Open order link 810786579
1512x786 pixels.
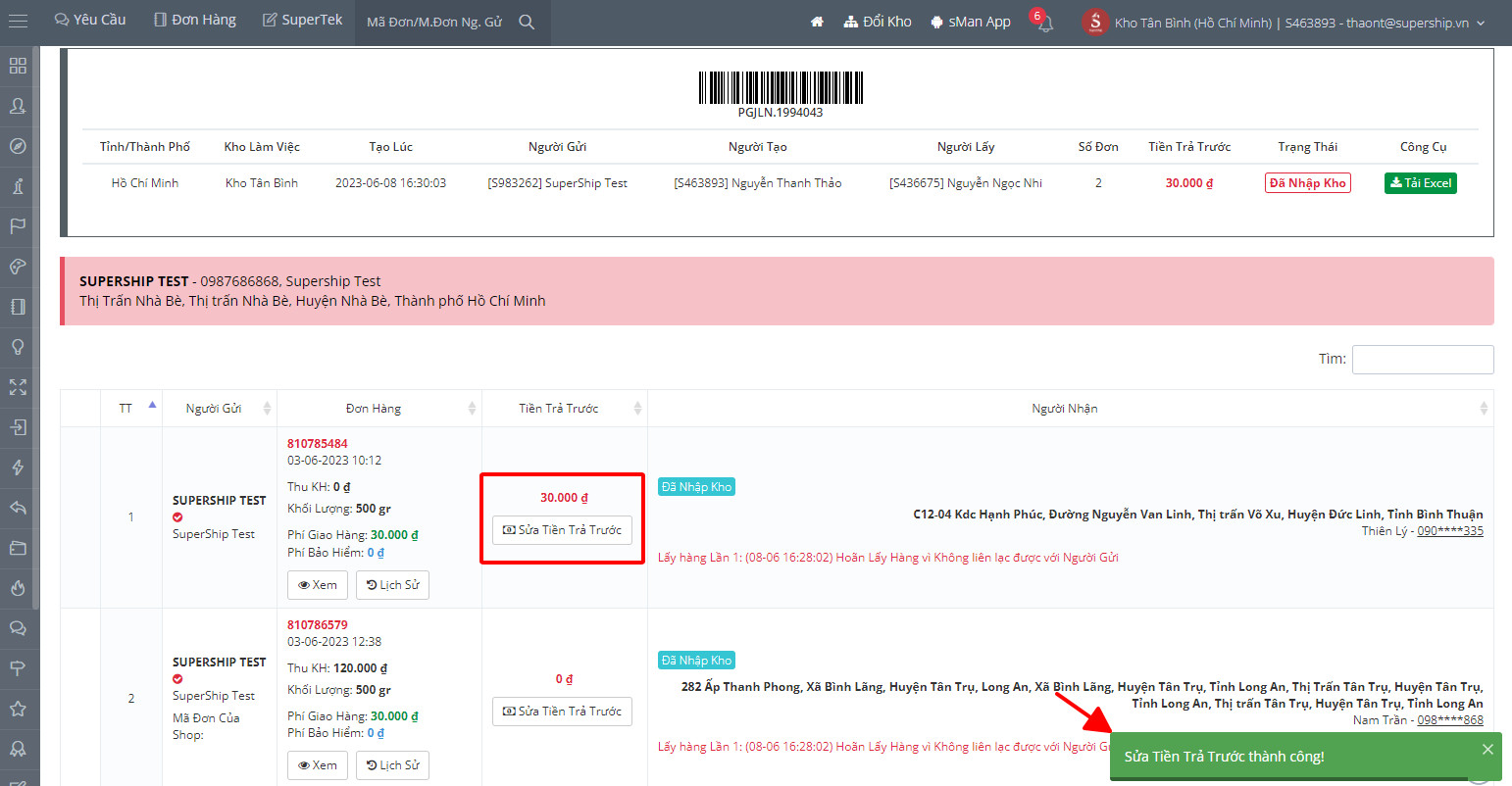click(x=318, y=625)
